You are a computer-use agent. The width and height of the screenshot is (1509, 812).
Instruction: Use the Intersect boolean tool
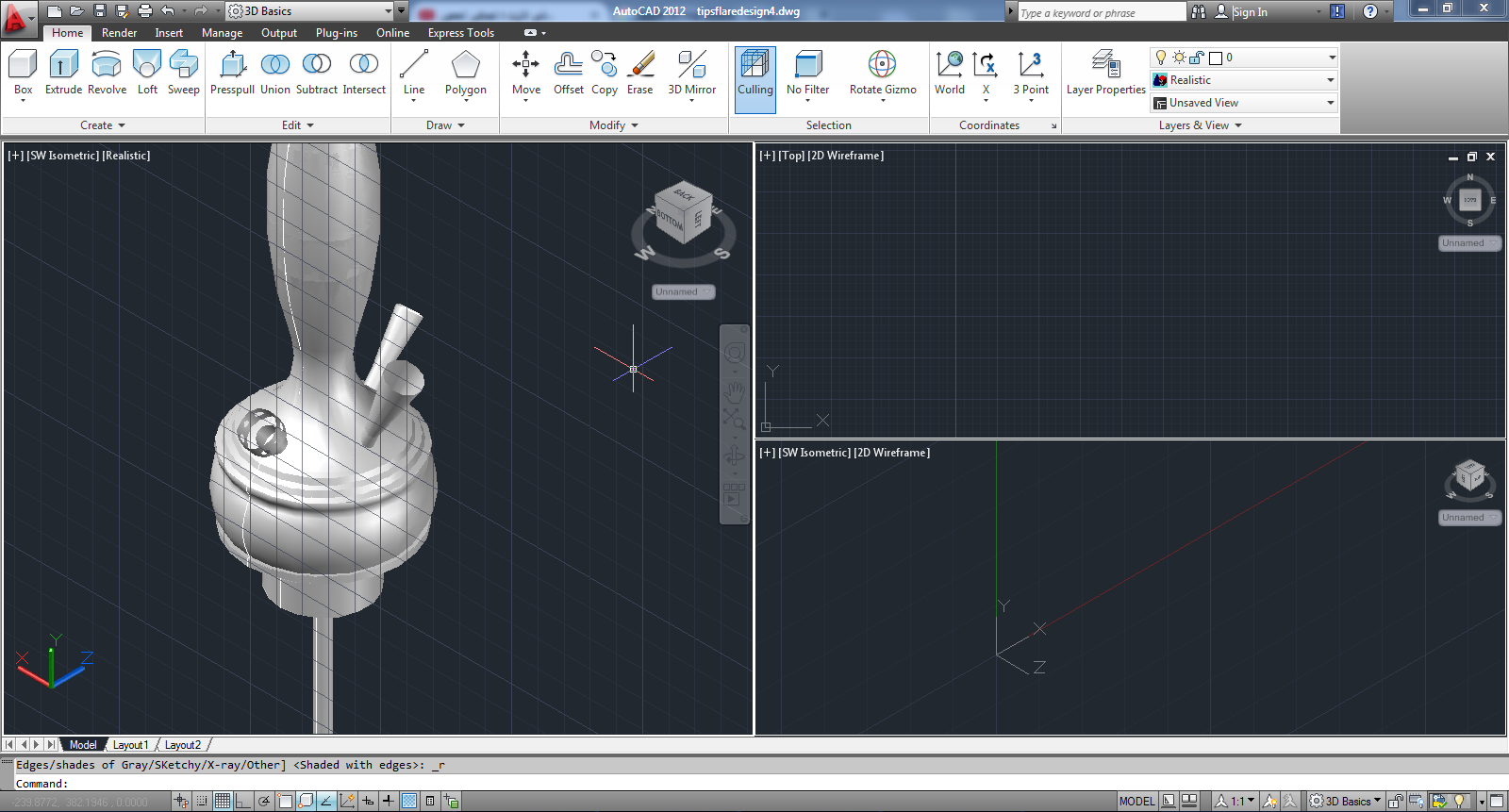point(364,74)
